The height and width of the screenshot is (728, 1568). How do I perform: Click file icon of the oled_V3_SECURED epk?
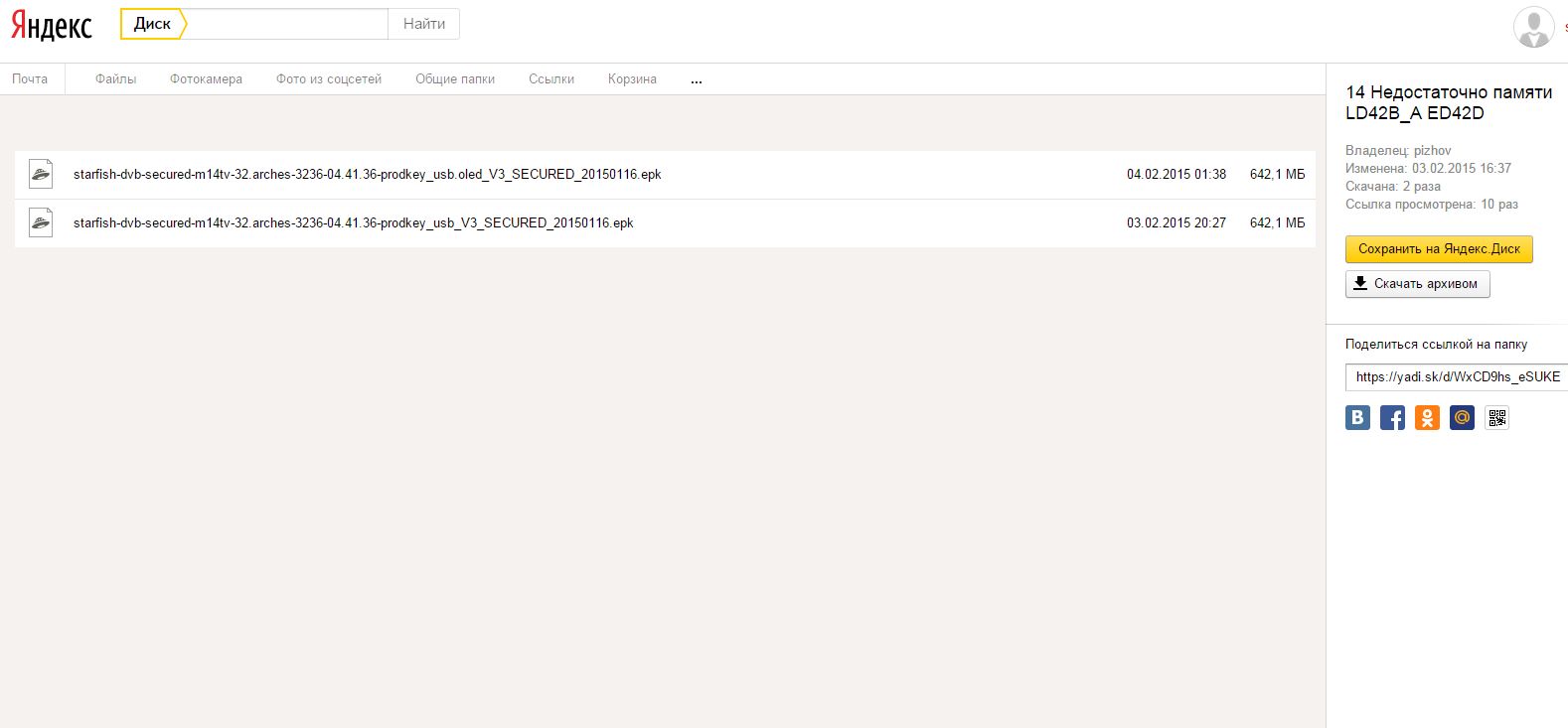tap(41, 174)
